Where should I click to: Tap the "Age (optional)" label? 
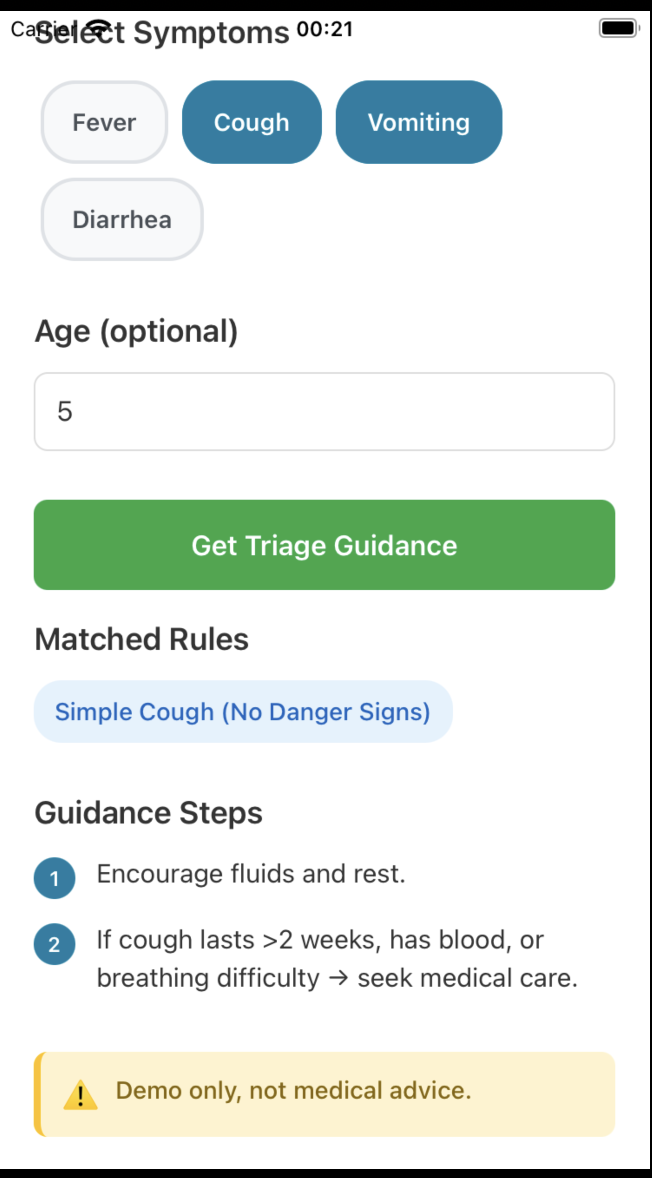tap(136, 331)
